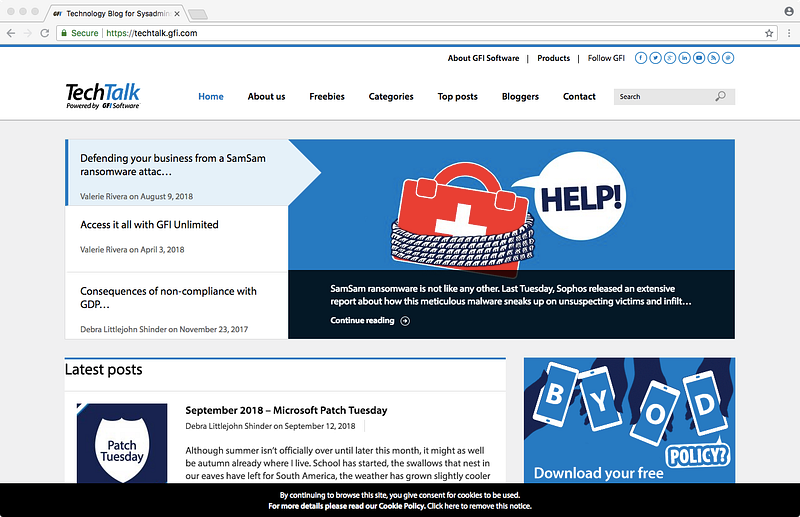Click 'Debra Littlejohn Shinder on November 23, 2017'
Screen dimensions: 800x517
[164, 330]
